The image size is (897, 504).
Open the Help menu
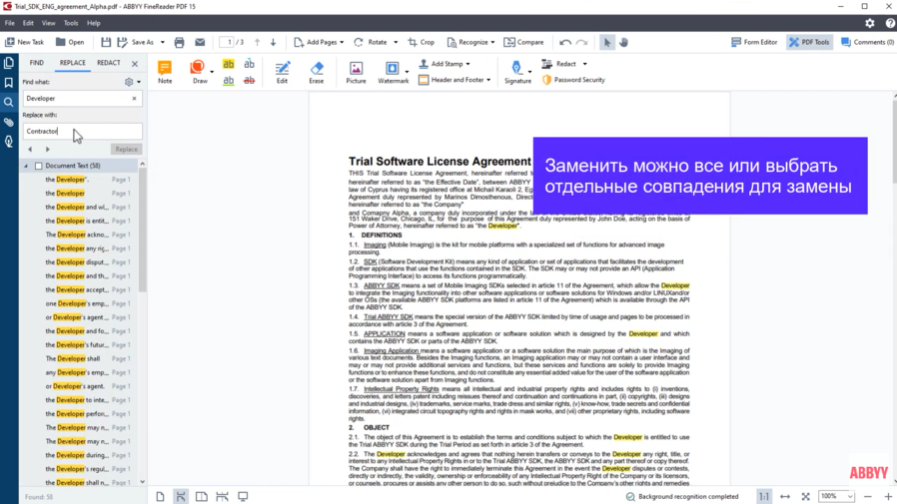94,23
